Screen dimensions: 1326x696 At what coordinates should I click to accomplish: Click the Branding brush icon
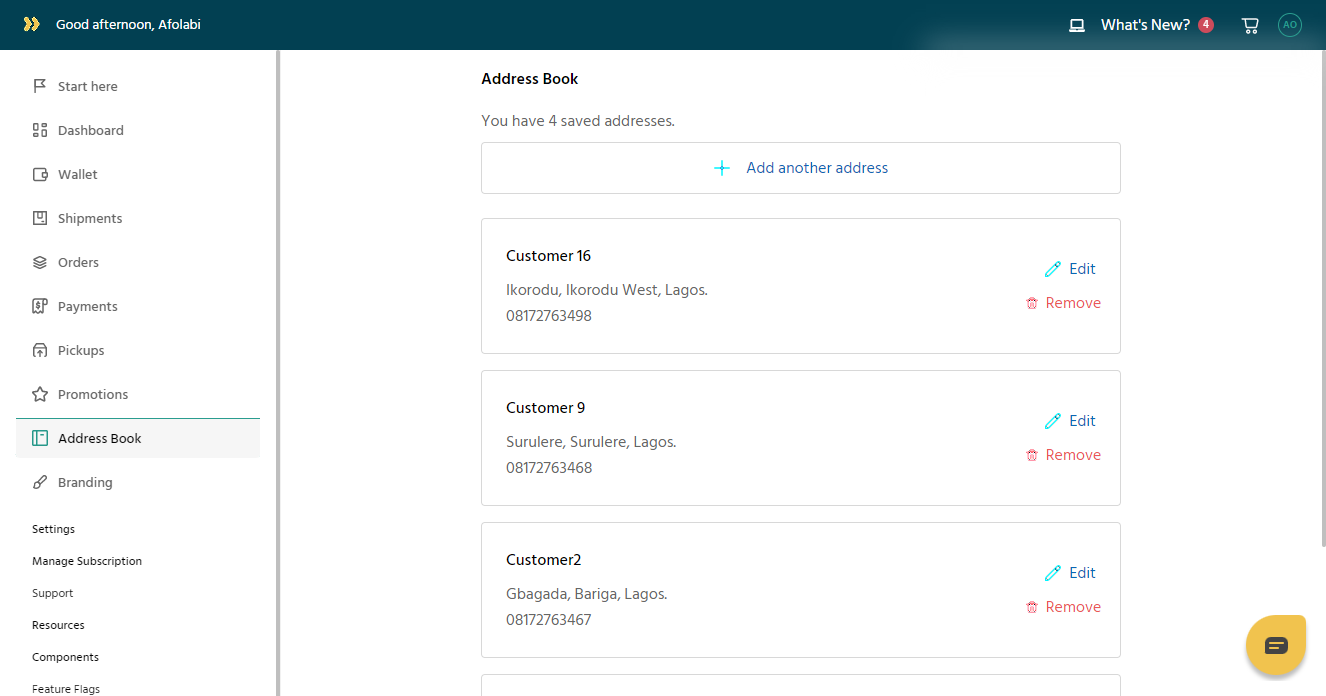(x=40, y=482)
